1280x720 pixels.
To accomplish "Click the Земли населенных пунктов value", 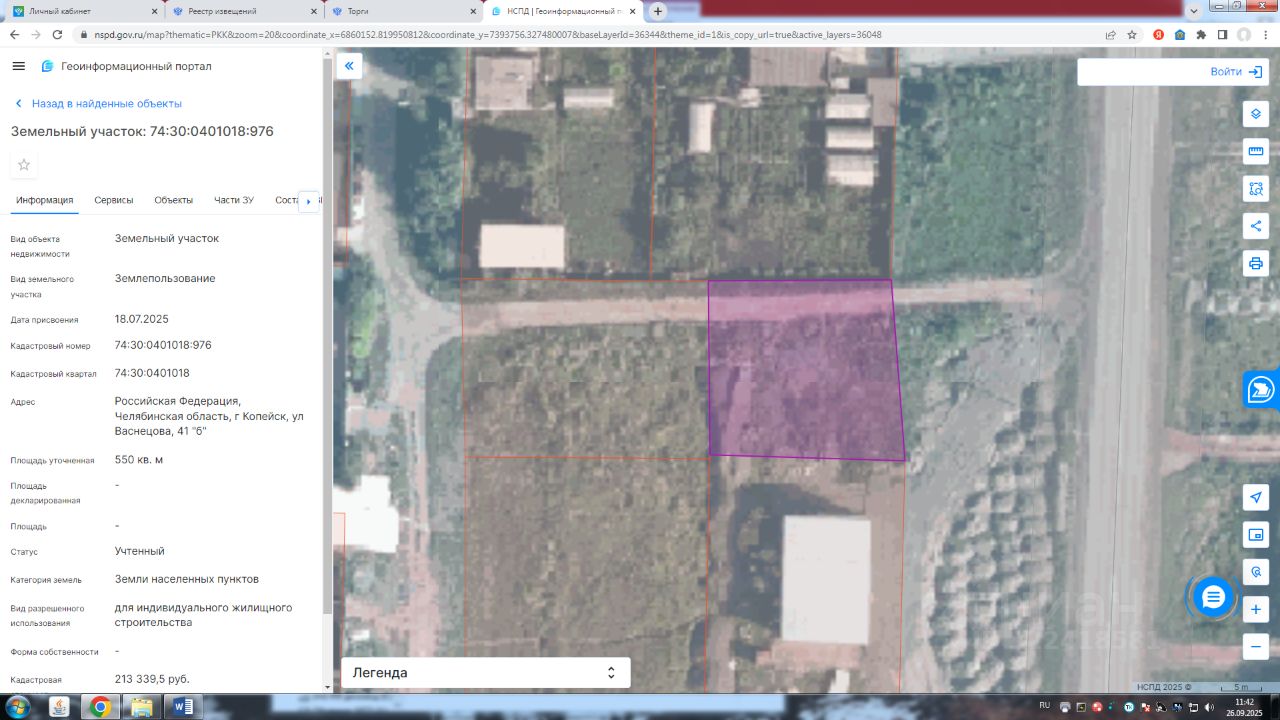I will pos(187,579).
